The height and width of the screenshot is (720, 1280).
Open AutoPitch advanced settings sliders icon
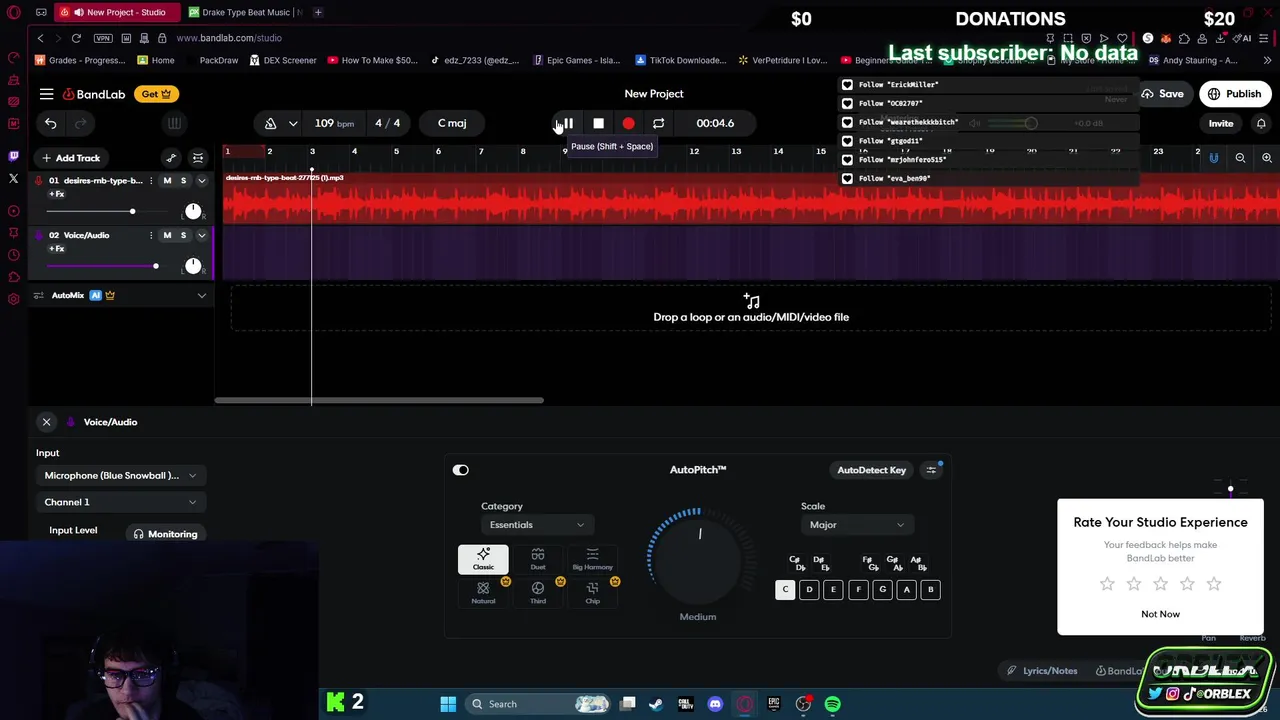coord(931,470)
